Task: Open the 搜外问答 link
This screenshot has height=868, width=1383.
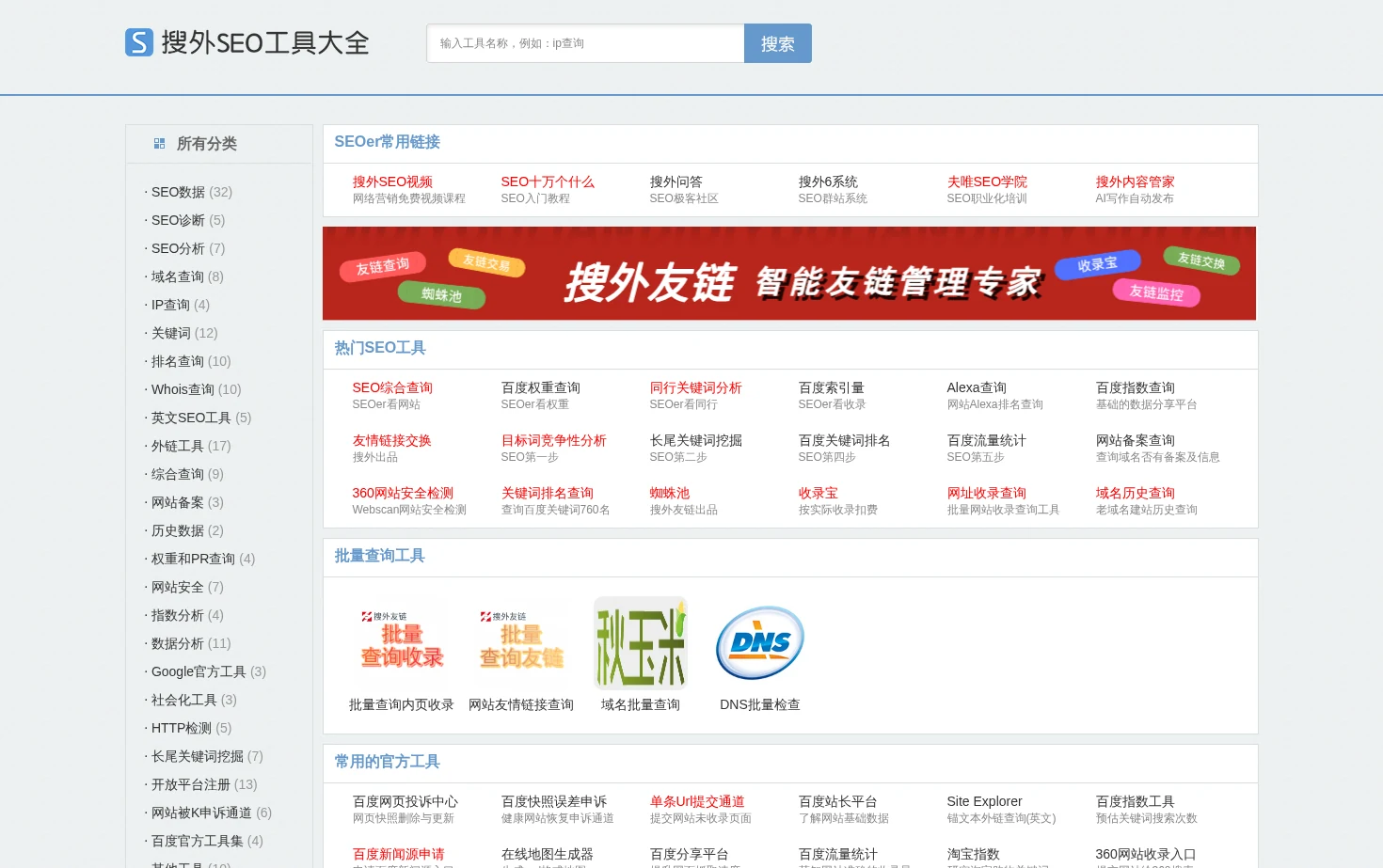Action: click(x=676, y=181)
